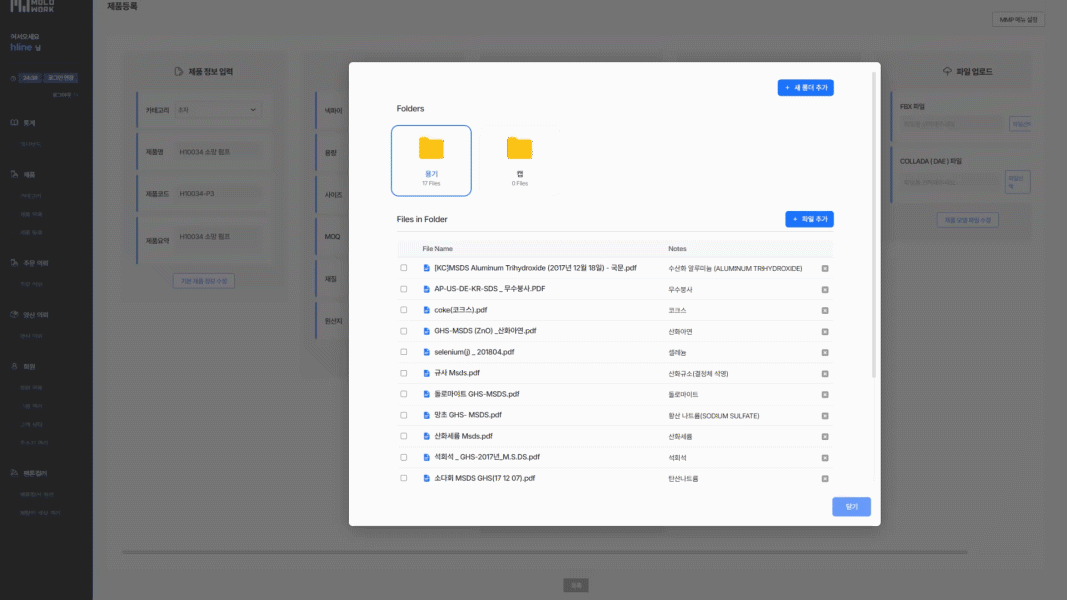Open the 용기 folder with 17 files
This screenshot has width=1067, height=600.
point(431,160)
